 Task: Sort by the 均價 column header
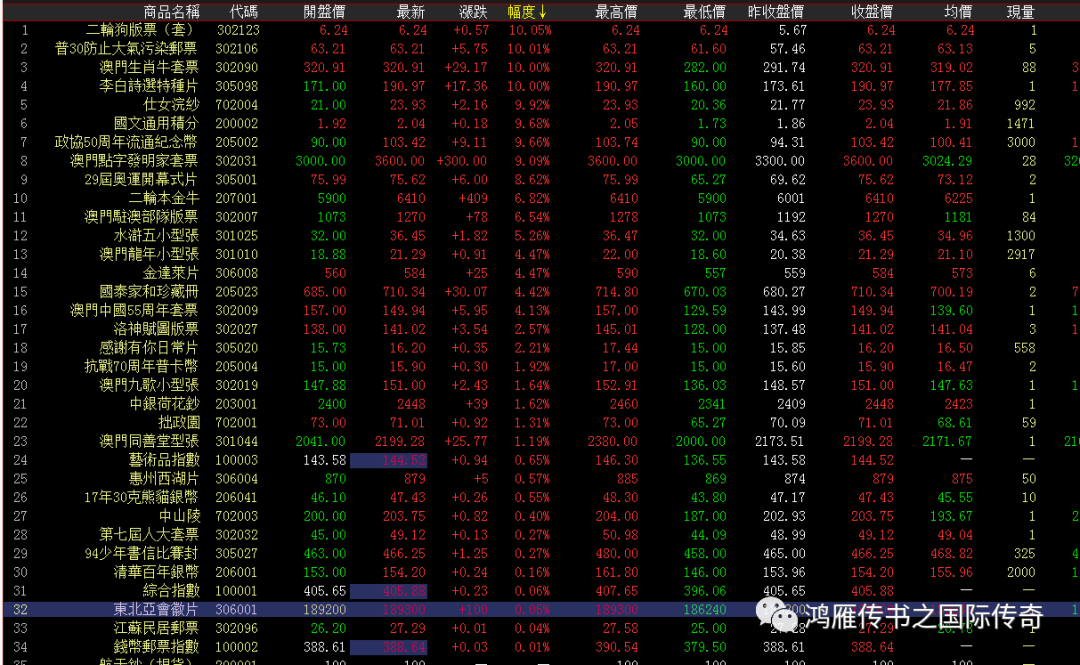[958, 12]
